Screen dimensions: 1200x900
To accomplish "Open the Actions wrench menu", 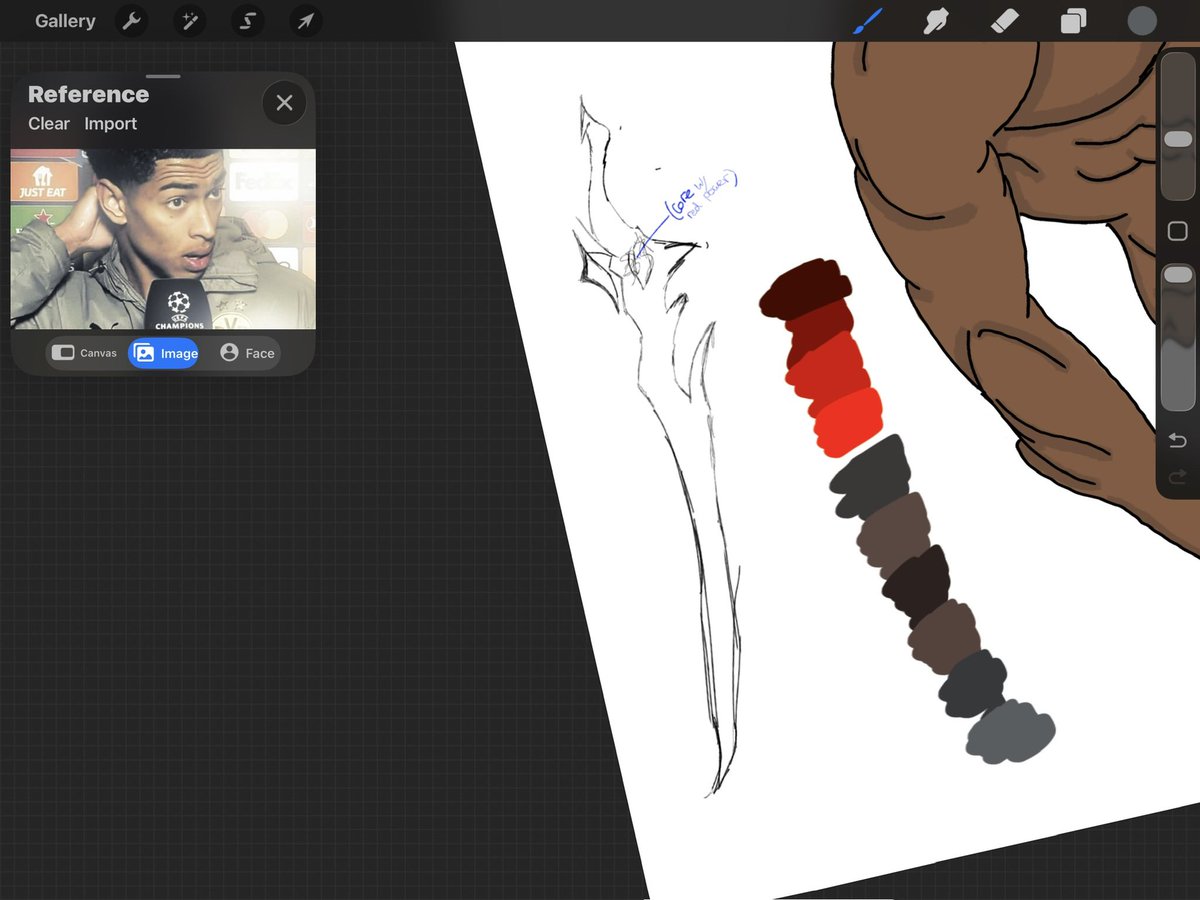I will tap(131, 21).
